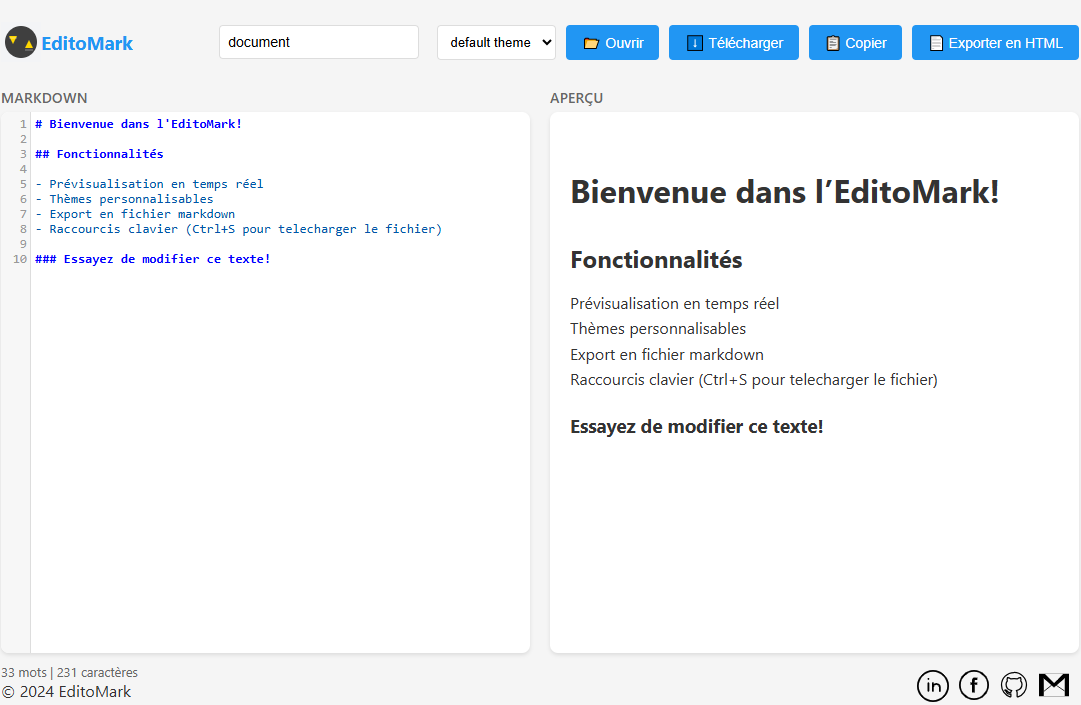Open the GitHub footer icon
Screen dimensions: 1081x705
coord(1013,685)
